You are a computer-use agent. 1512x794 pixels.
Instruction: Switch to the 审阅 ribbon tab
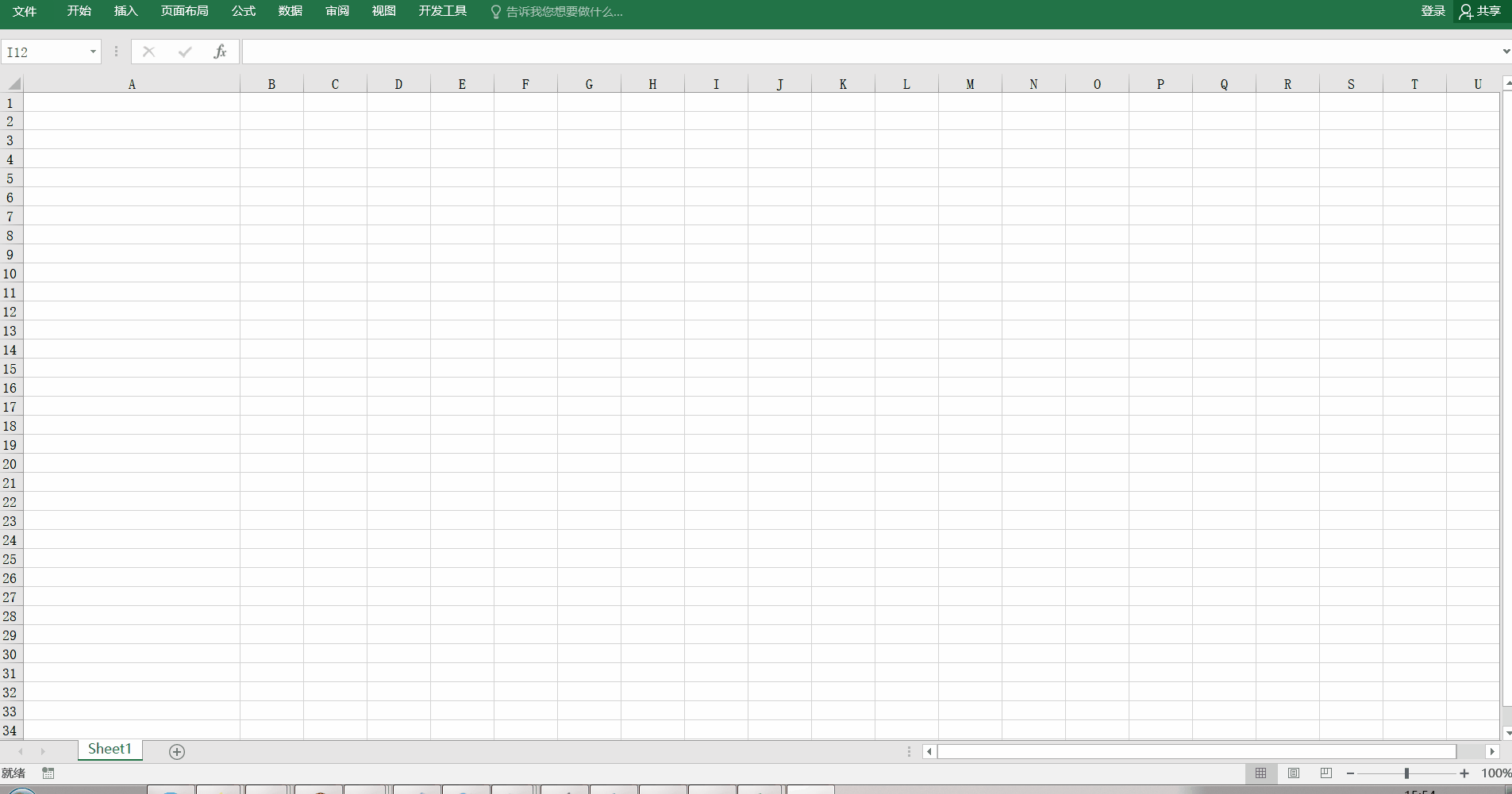(x=337, y=11)
